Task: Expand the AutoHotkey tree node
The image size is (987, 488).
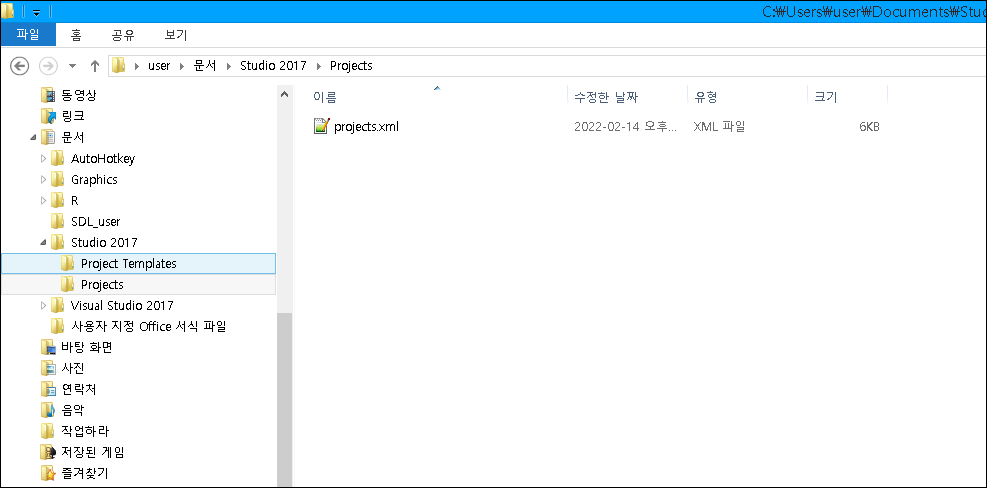Action: point(43,159)
